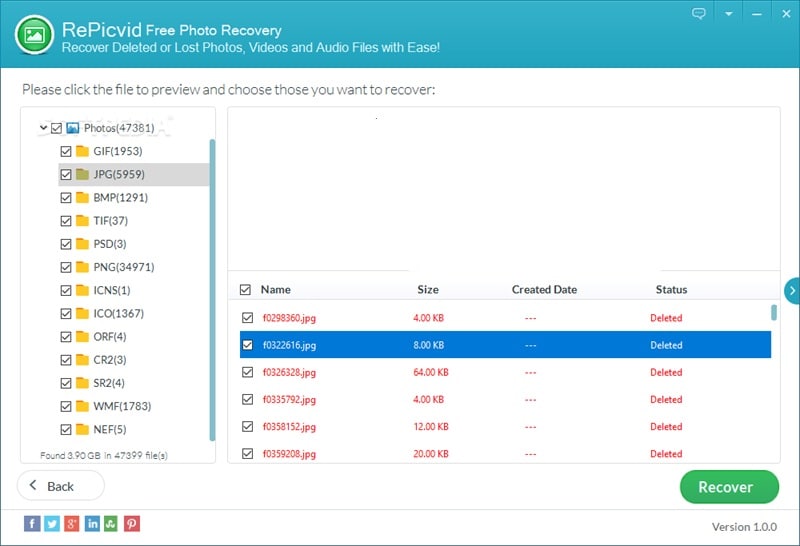Click the PSD folder icon

[82, 244]
